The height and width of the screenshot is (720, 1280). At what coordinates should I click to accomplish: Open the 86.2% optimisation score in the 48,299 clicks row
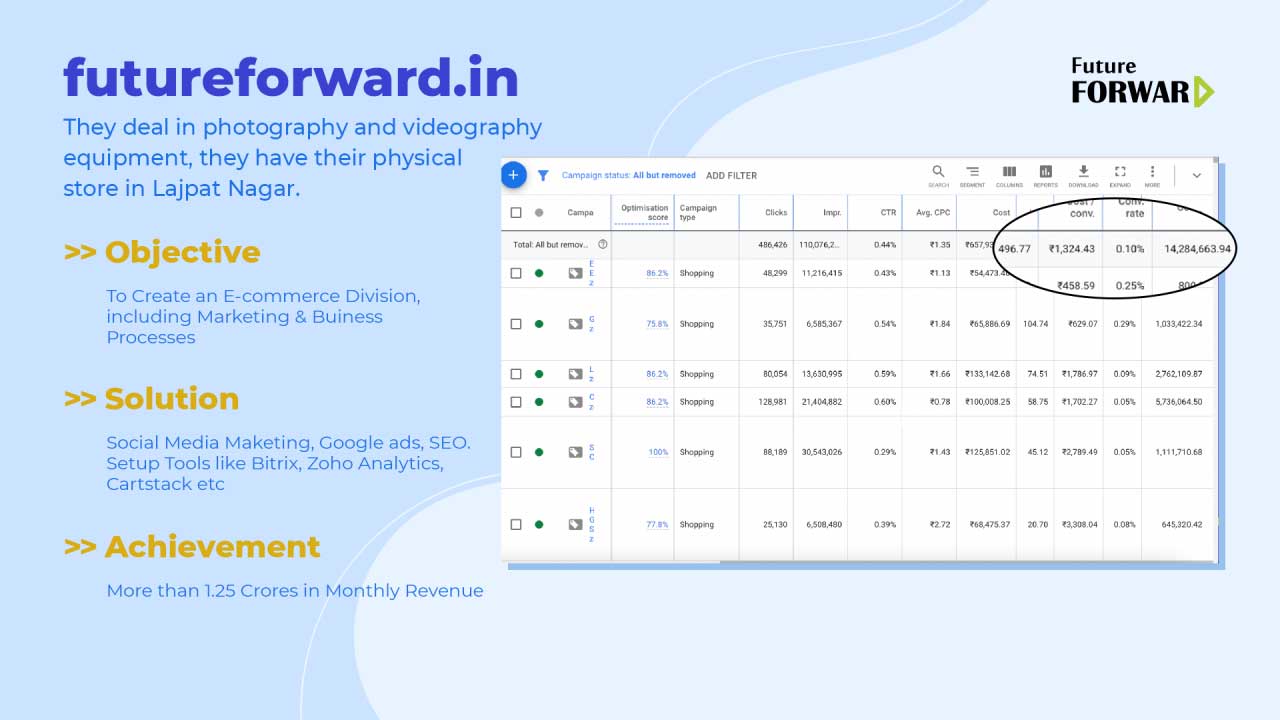[x=657, y=273]
